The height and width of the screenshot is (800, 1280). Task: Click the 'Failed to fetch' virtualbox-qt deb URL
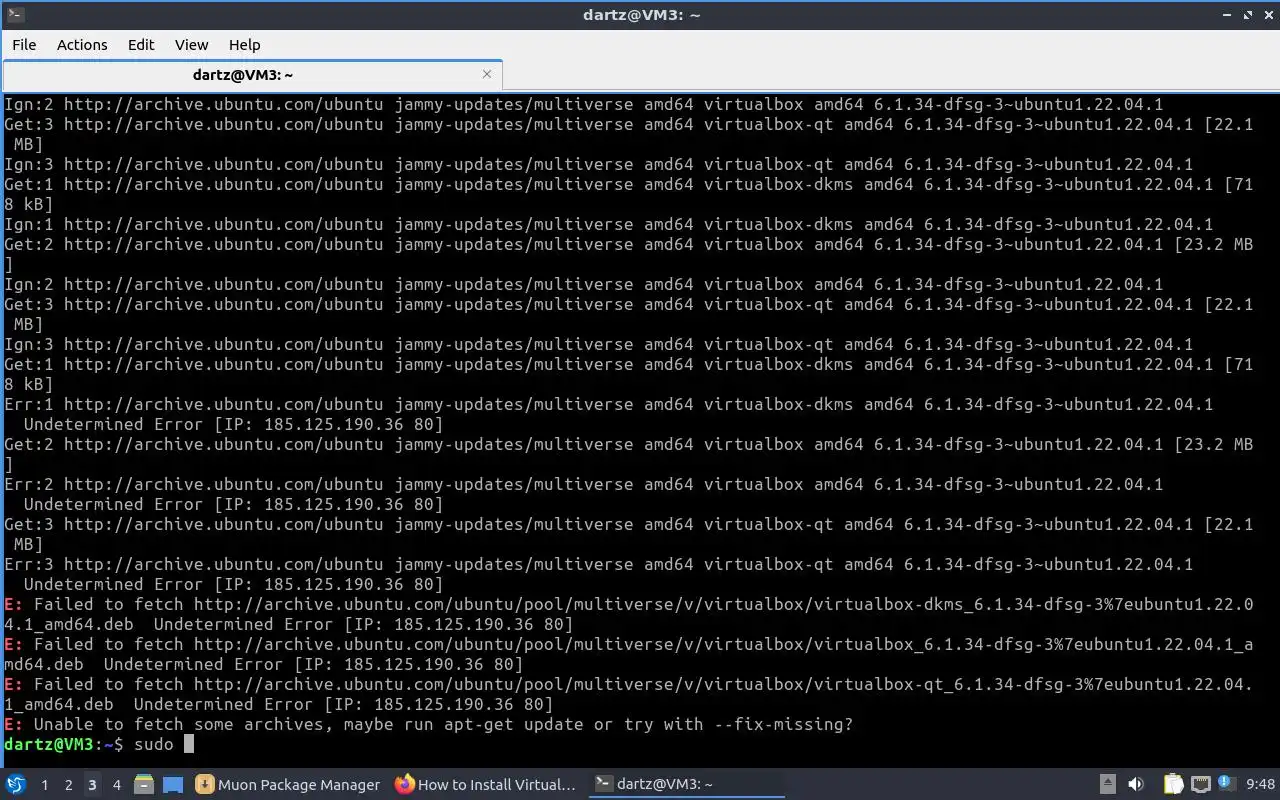pos(628,694)
